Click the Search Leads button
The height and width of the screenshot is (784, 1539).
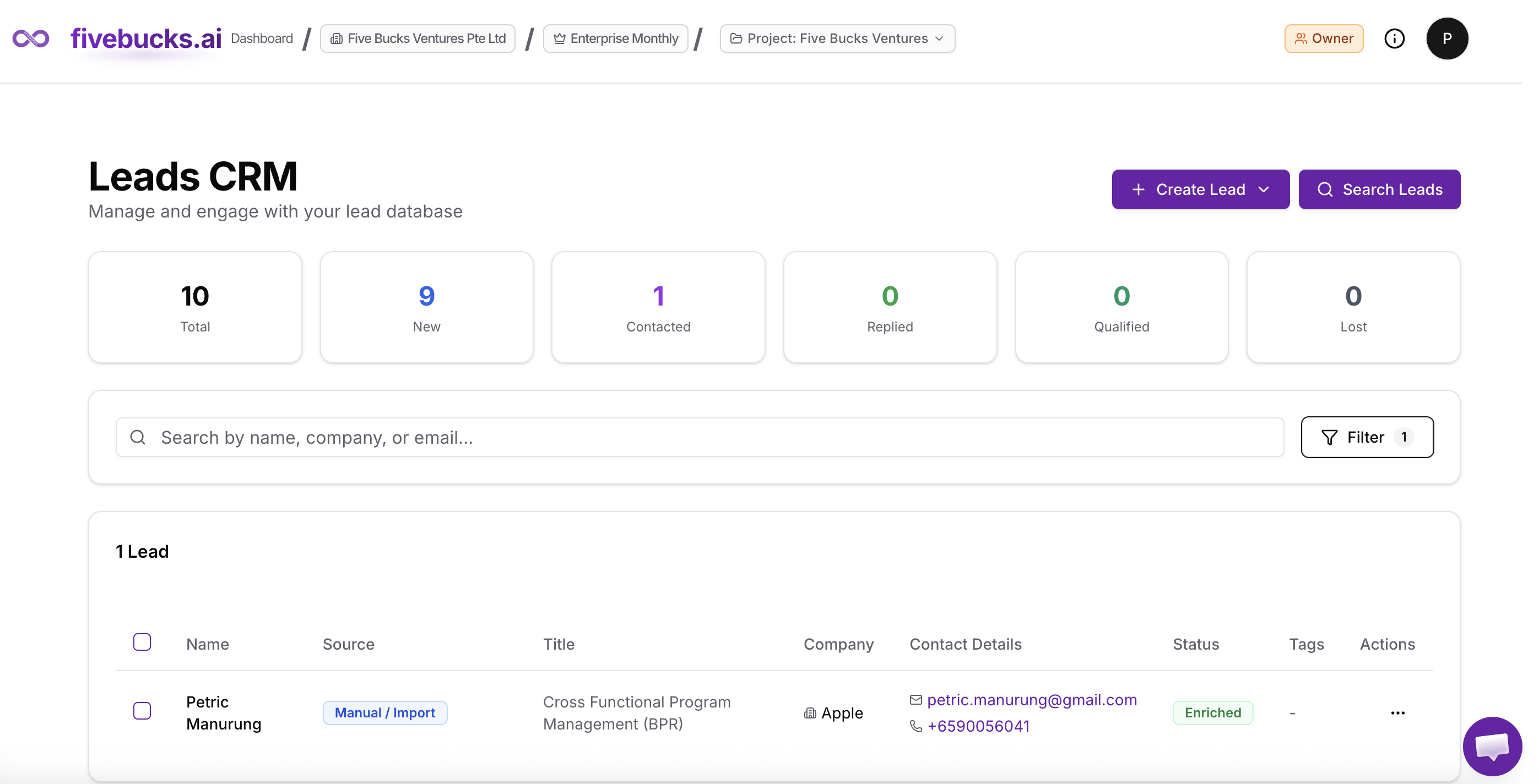(1379, 189)
